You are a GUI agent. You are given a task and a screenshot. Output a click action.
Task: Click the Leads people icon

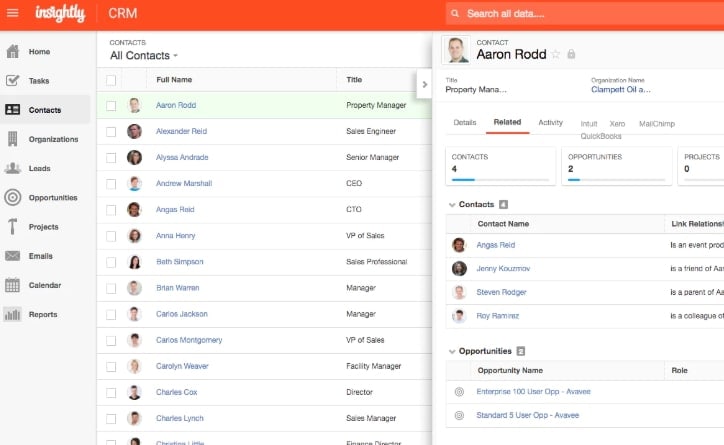point(12,168)
